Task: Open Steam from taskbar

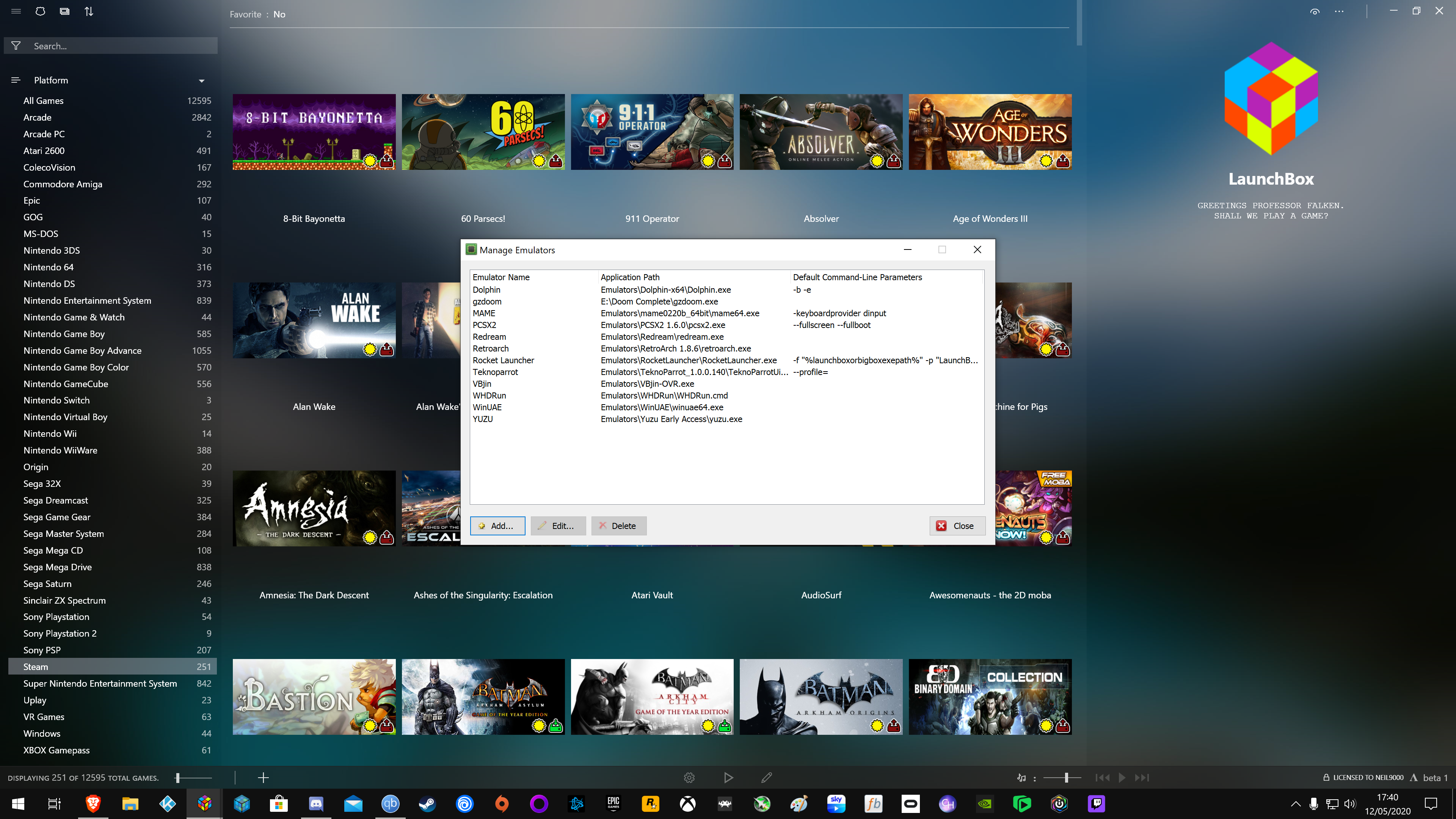Action: pyautogui.click(x=427, y=804)
